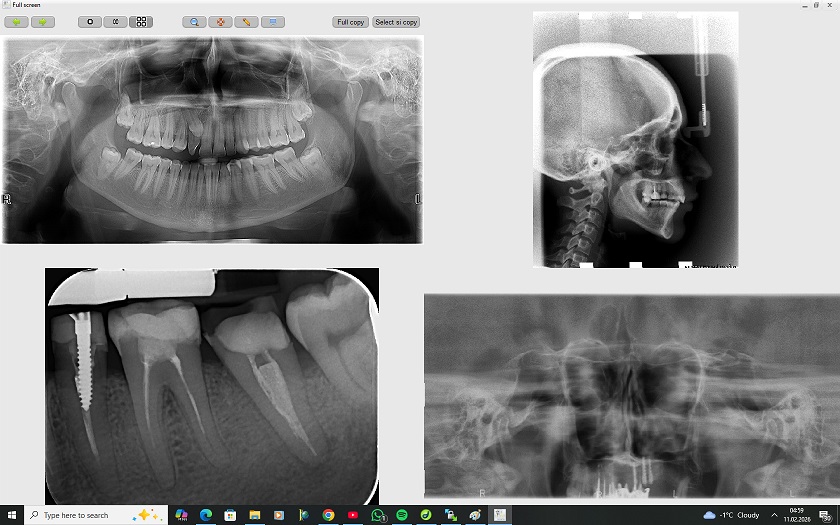This screenshot has width=840, height=525.
Task: Click the lifebuoy icon in the toolbar
Action: pyautogui.click(x=221, y=22)
